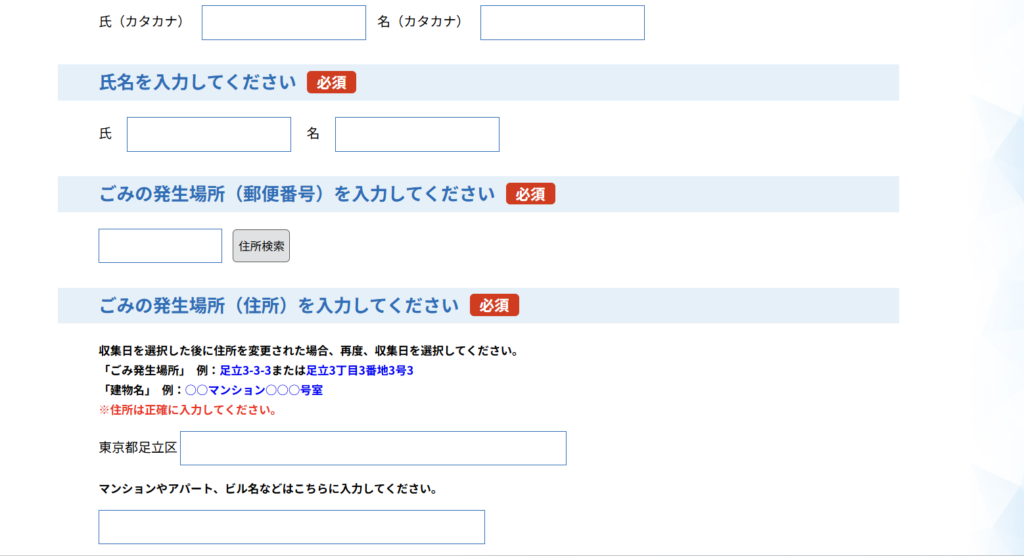Click the 東京都足立区 prefix label
The image size is (1024, 556).
click(x=138, y=448)
